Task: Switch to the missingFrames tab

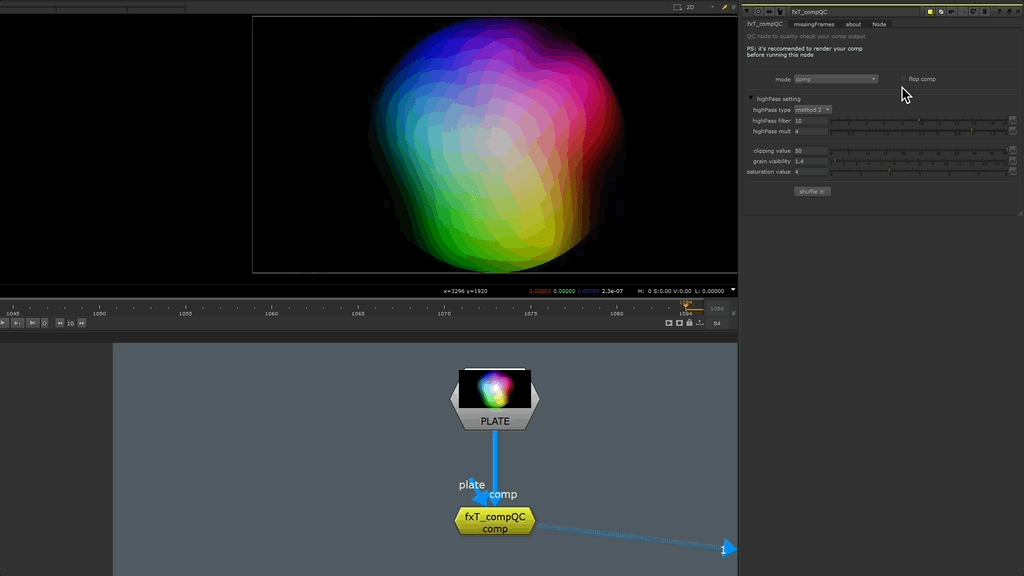Action: 812,24
